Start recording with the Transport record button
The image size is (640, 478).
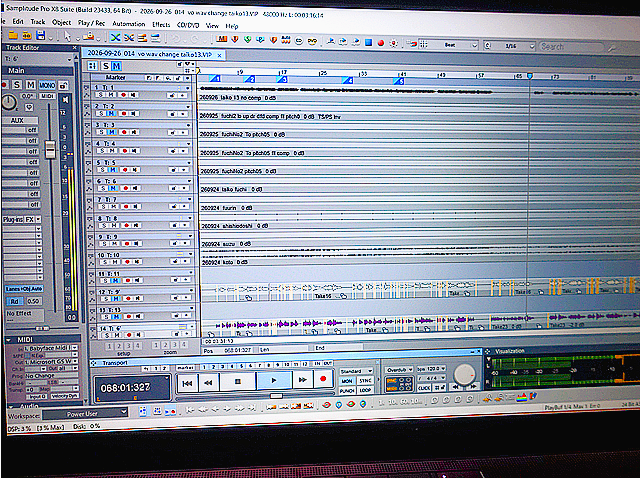[x=323, y=379]
